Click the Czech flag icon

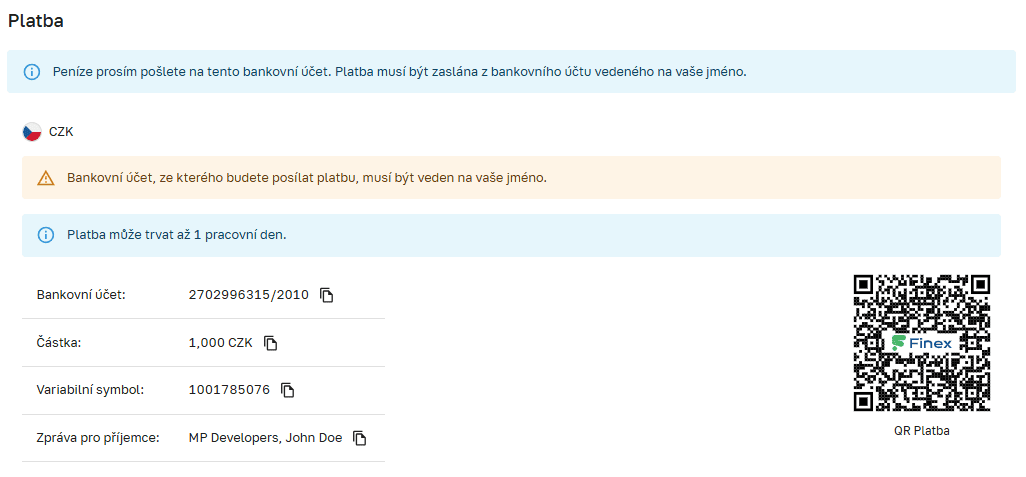(32, 132)
